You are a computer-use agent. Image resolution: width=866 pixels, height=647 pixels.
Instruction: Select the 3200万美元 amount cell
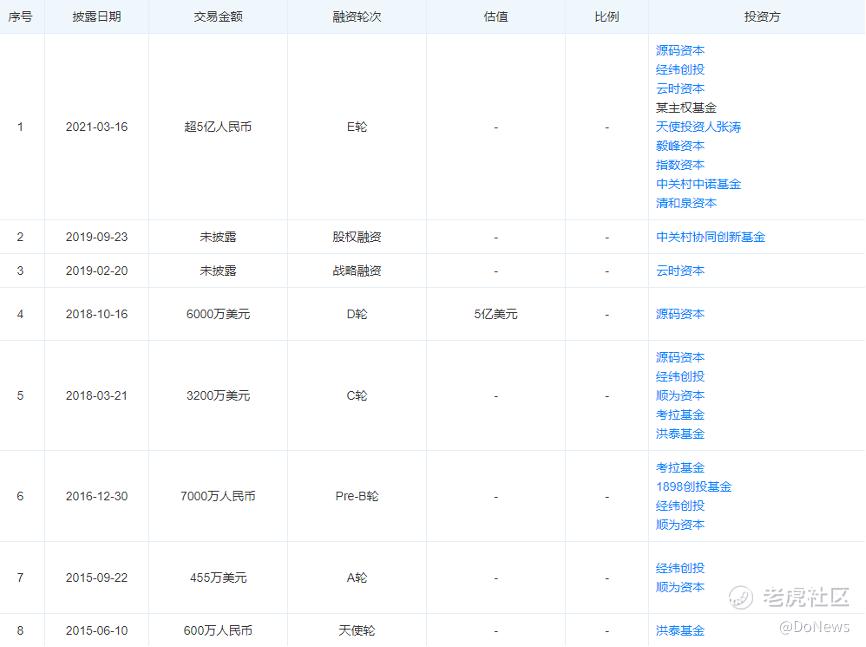[218, 396]
